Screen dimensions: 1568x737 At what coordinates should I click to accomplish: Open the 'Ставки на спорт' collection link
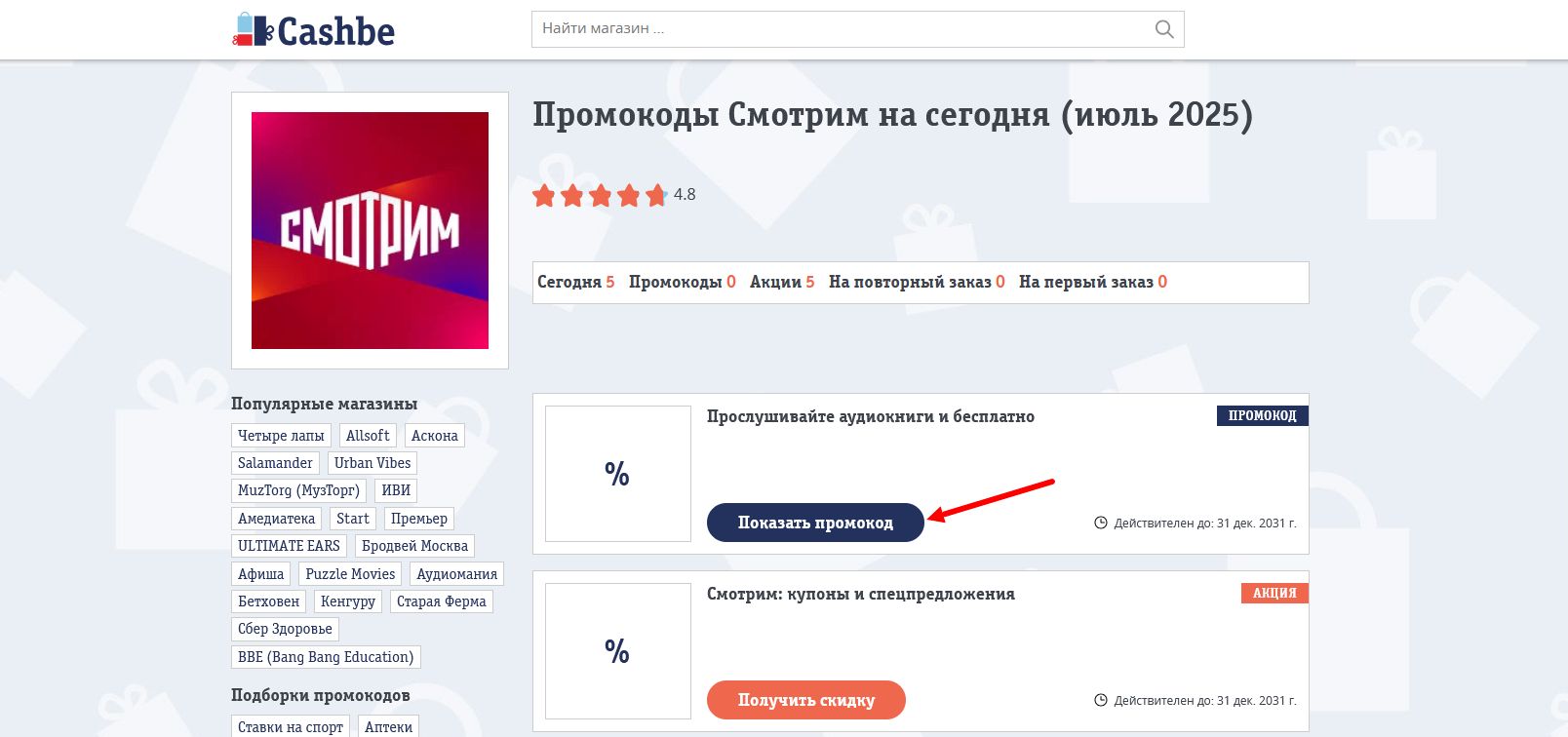point(291,726)
